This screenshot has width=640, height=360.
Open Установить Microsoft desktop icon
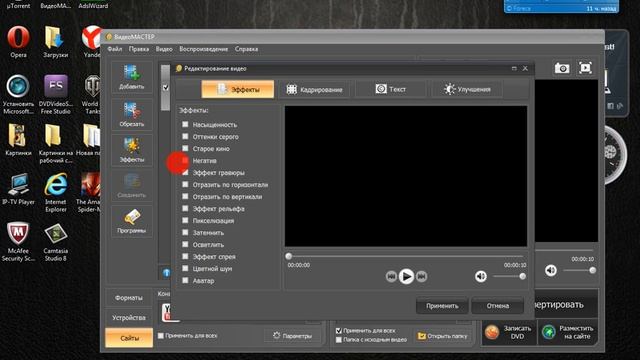pyautogui.click(x=18, y=94)
